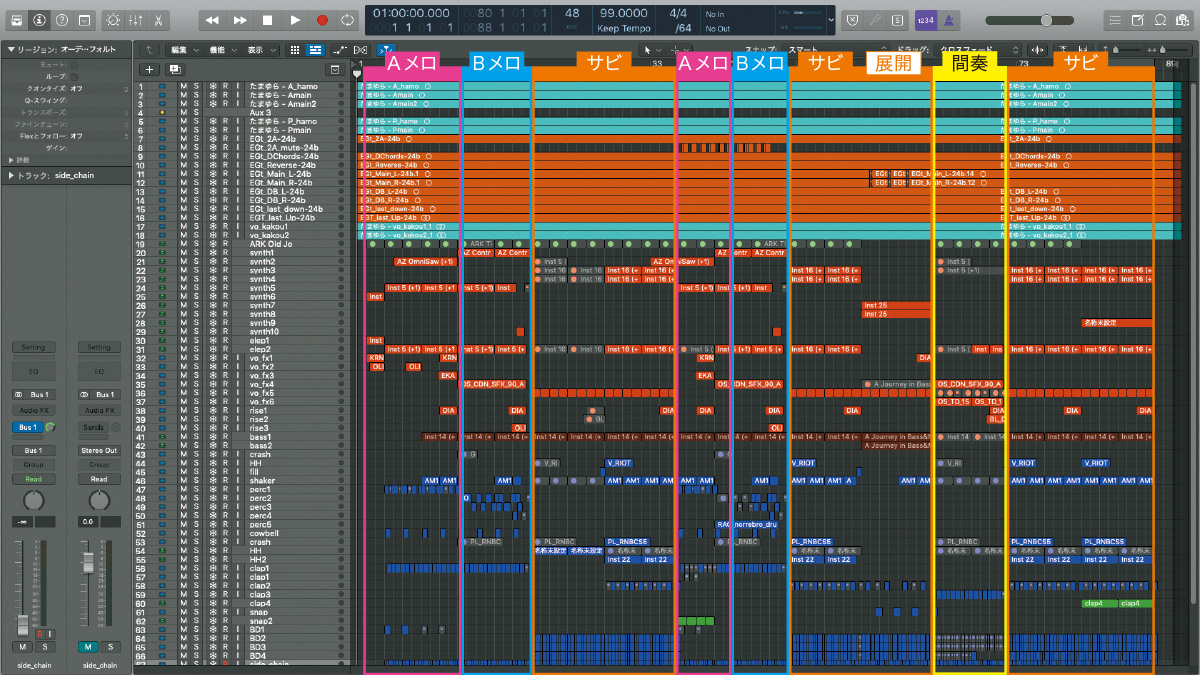Toggle Replace mode icon
This screenshot has width=1200, height=675.
click(x=851, y=19)
